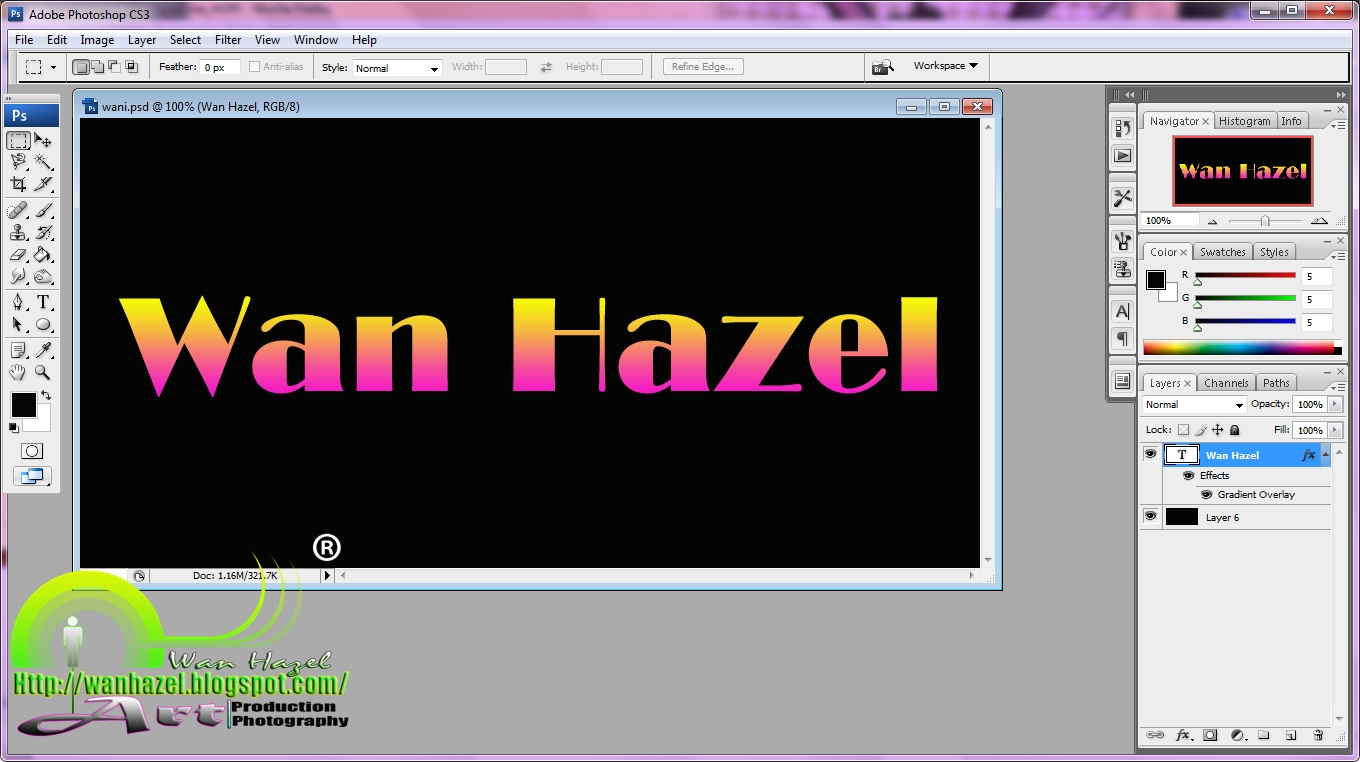Collapse the Effects list on Wan Hazel layer
This screenshot has width=1360, height=762.
coord(1324,454)
